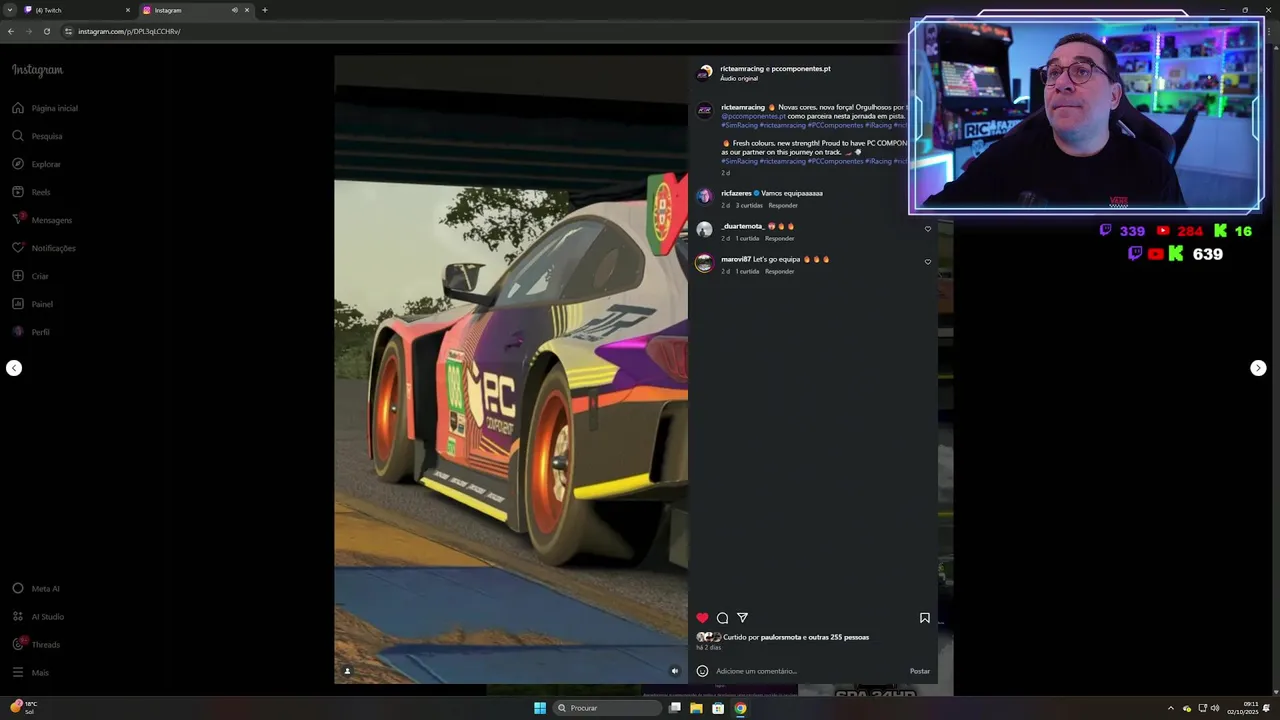Open the @pccomponentes.pt mention in caption
This screenshot has height=720, width=1280.
pyautogui.click(x=753, y=116)
